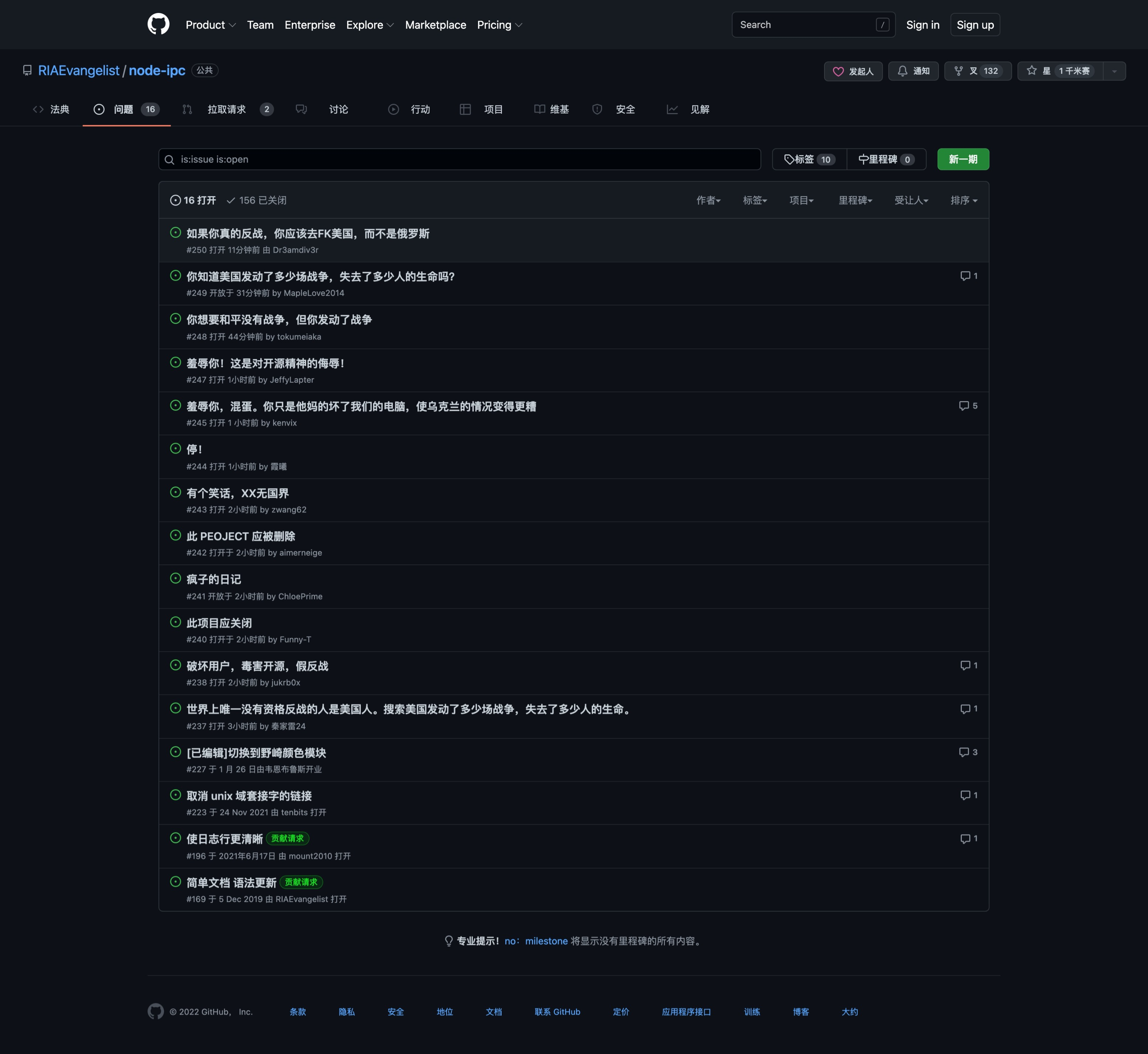Click the 贡献请求 label on 简单文档 语法更新
The image size is (1148, 1054).
click(x=301, y=882)
